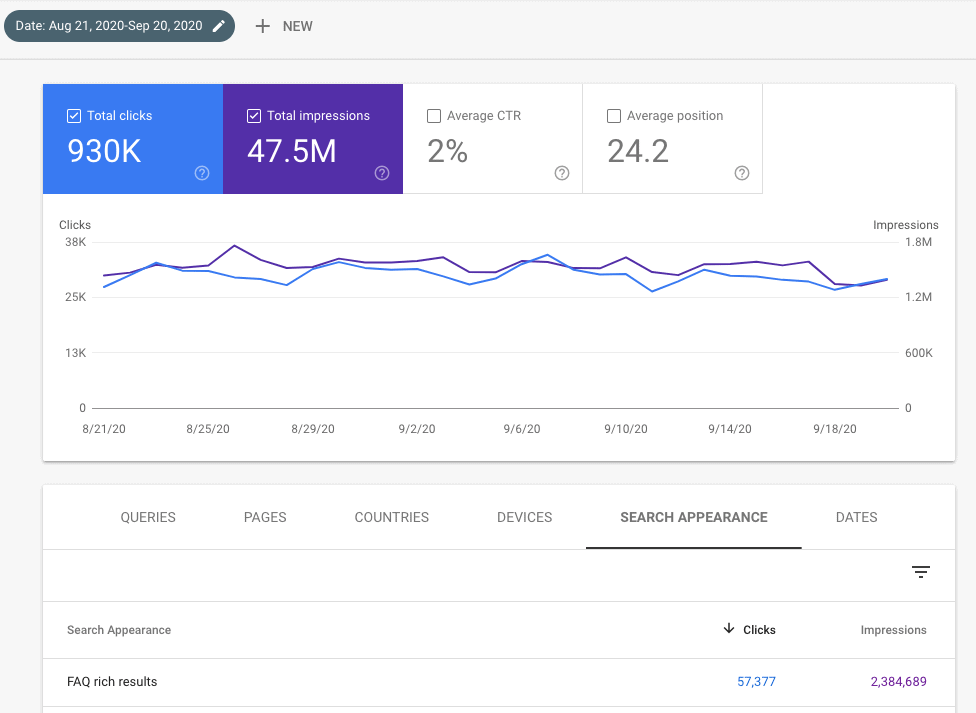976x713 pixels.
Task: Enable the Average CTR metric
Action: pos(433,115)
